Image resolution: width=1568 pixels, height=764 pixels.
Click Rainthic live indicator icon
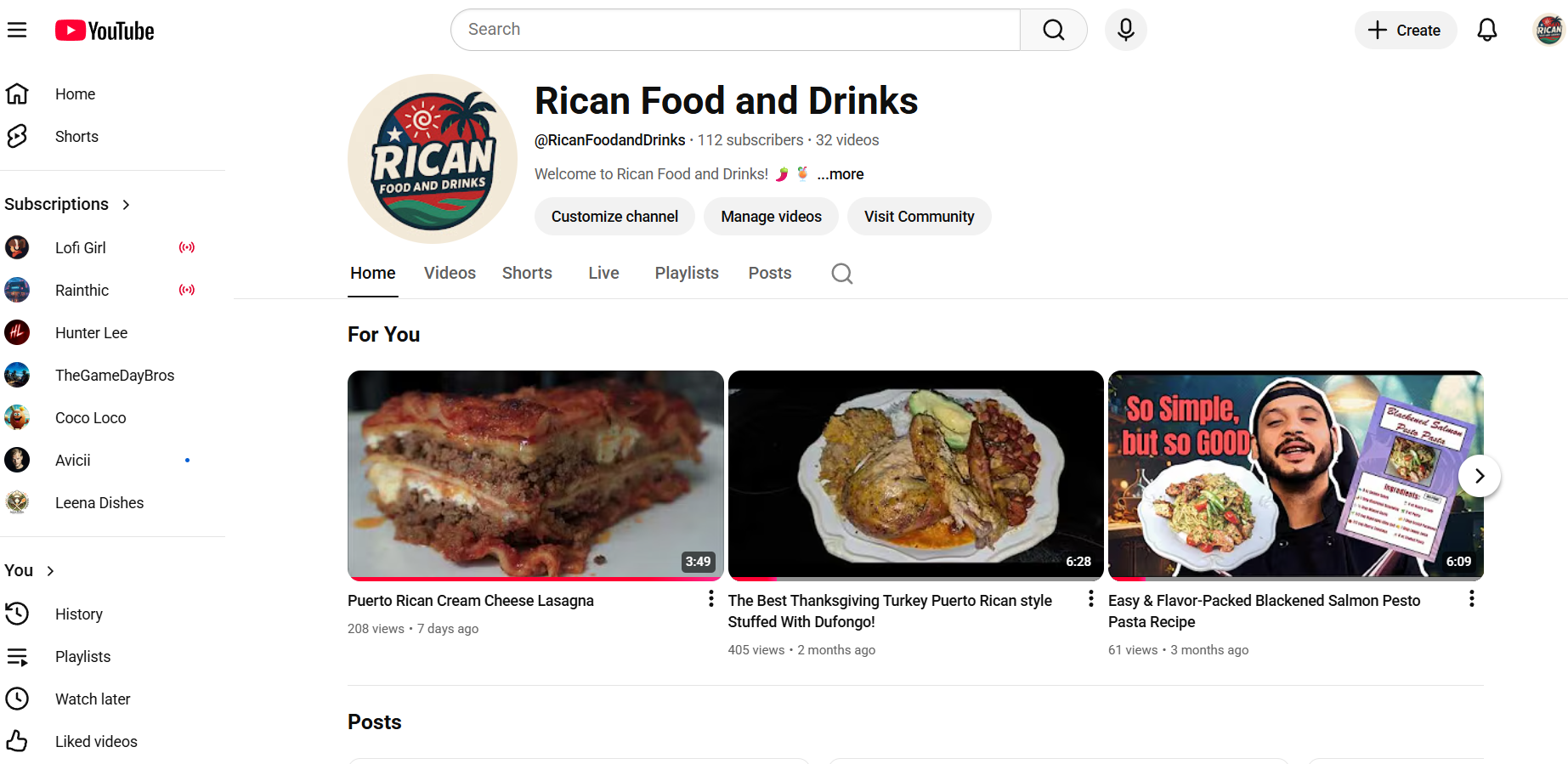pyautogui.click(x=187, y=290)
